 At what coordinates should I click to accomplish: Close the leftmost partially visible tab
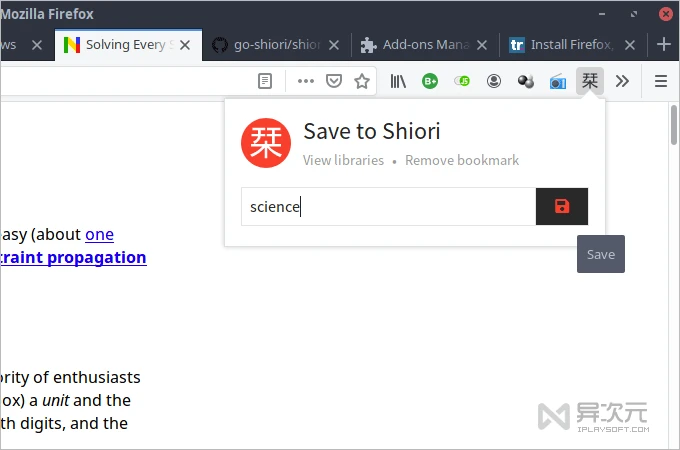pyautogui.click(x=37, y=45)
